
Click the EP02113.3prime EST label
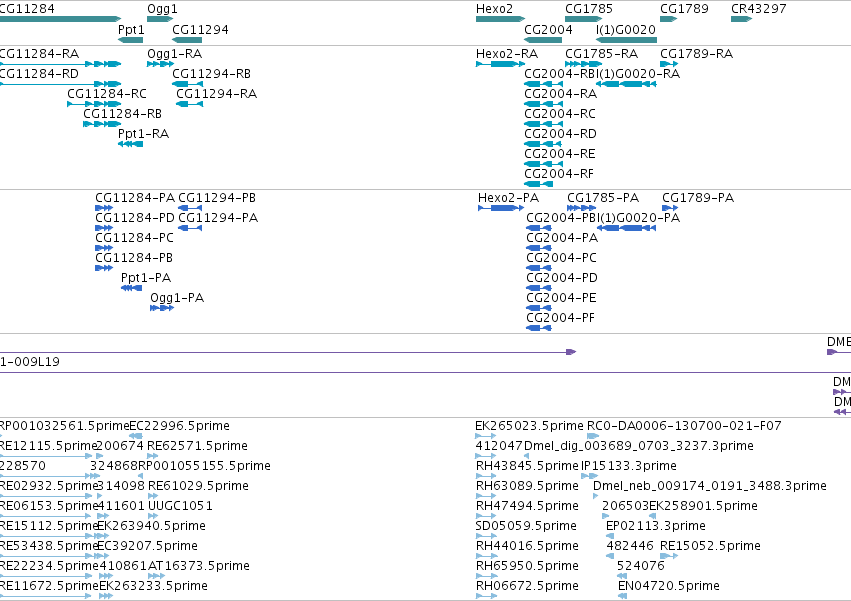point(656,526)
